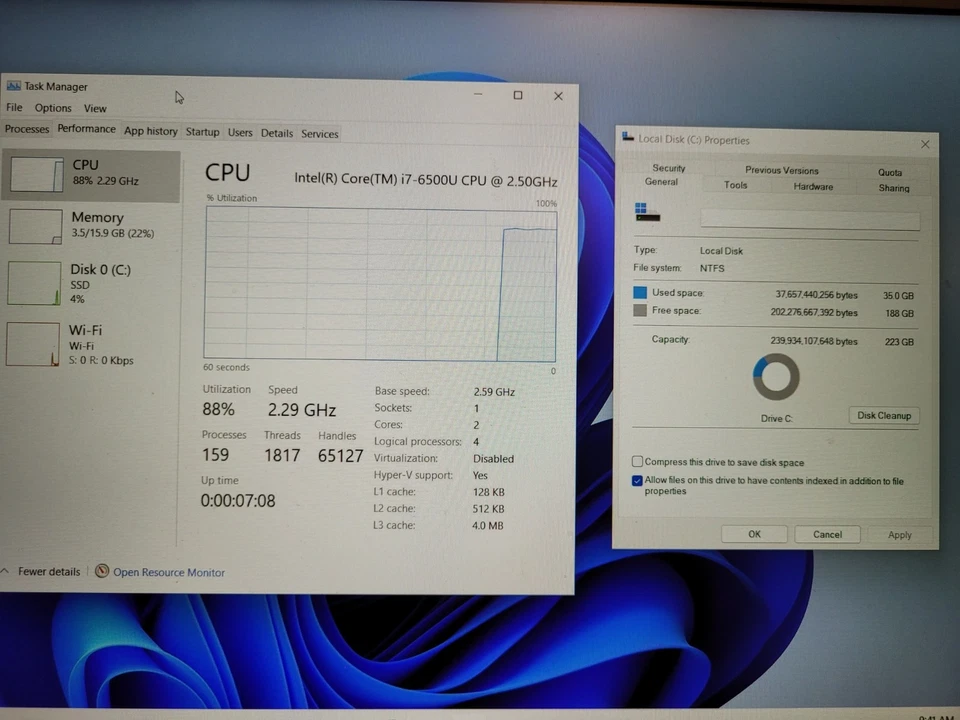
Task: Click the Free space 188 GB value
Action: coord(899,313)
